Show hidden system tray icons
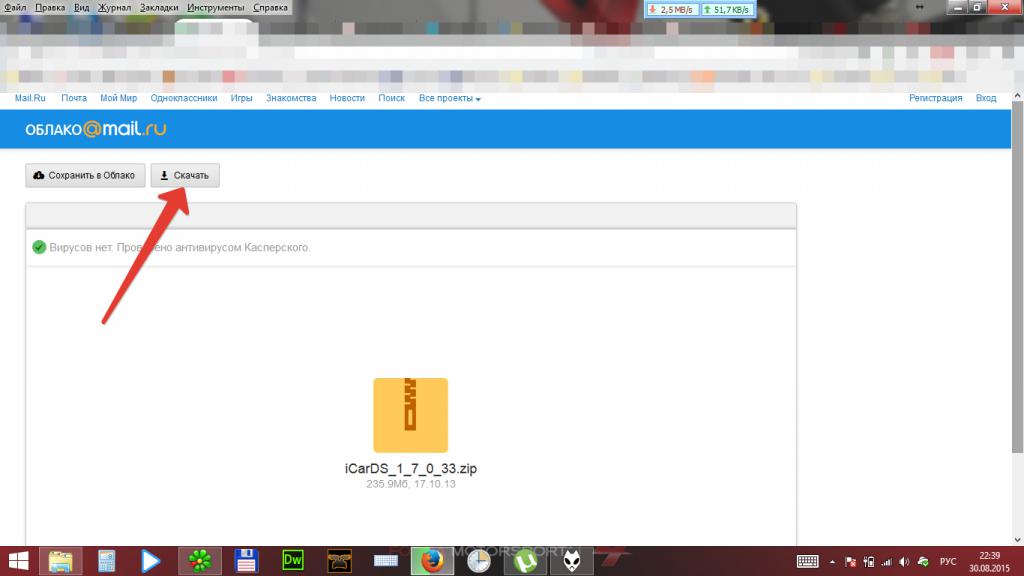This screenshot has height=576, width=1024. point(832,561)
